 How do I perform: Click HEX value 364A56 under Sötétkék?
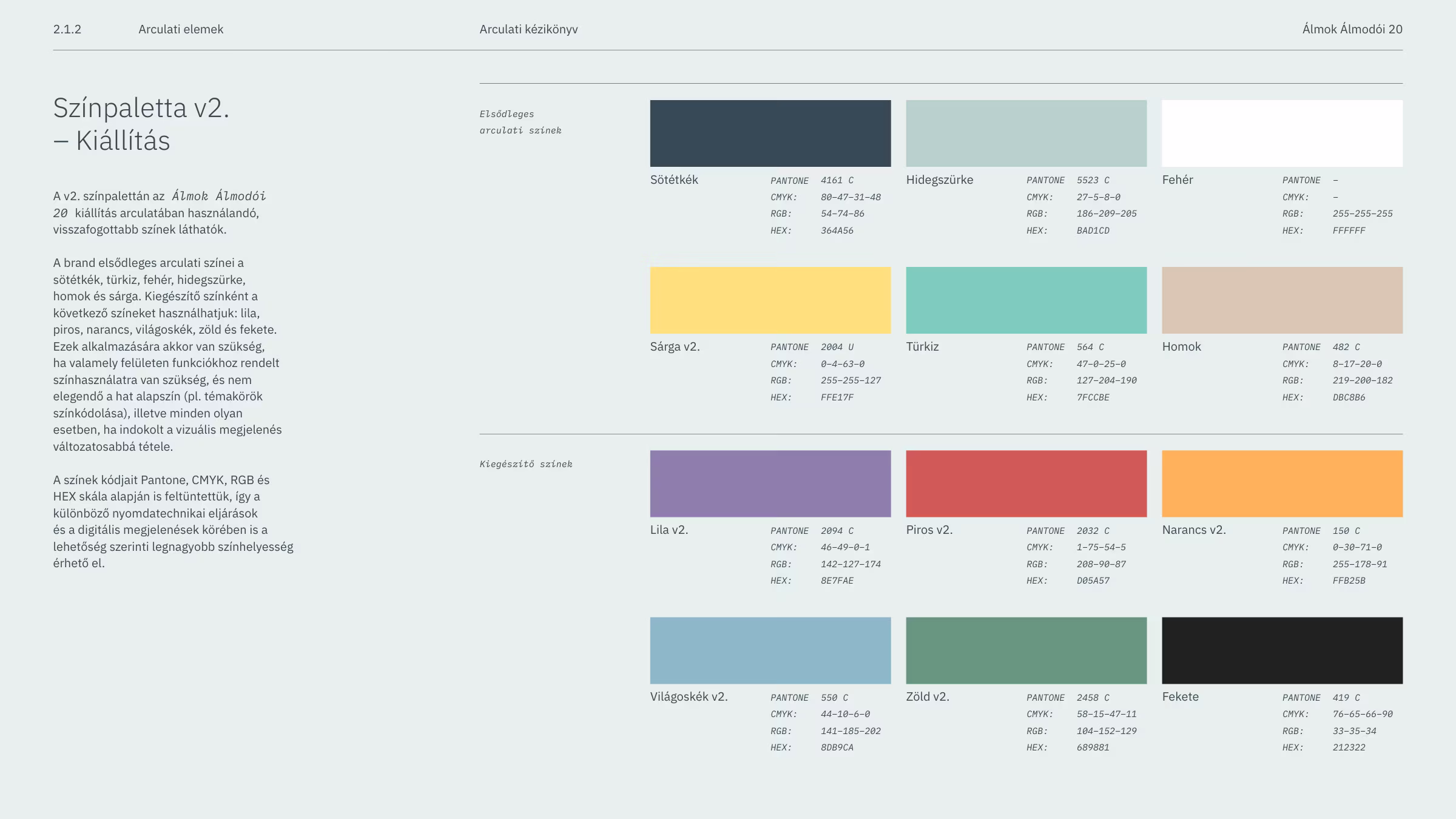tap(837, 231)
